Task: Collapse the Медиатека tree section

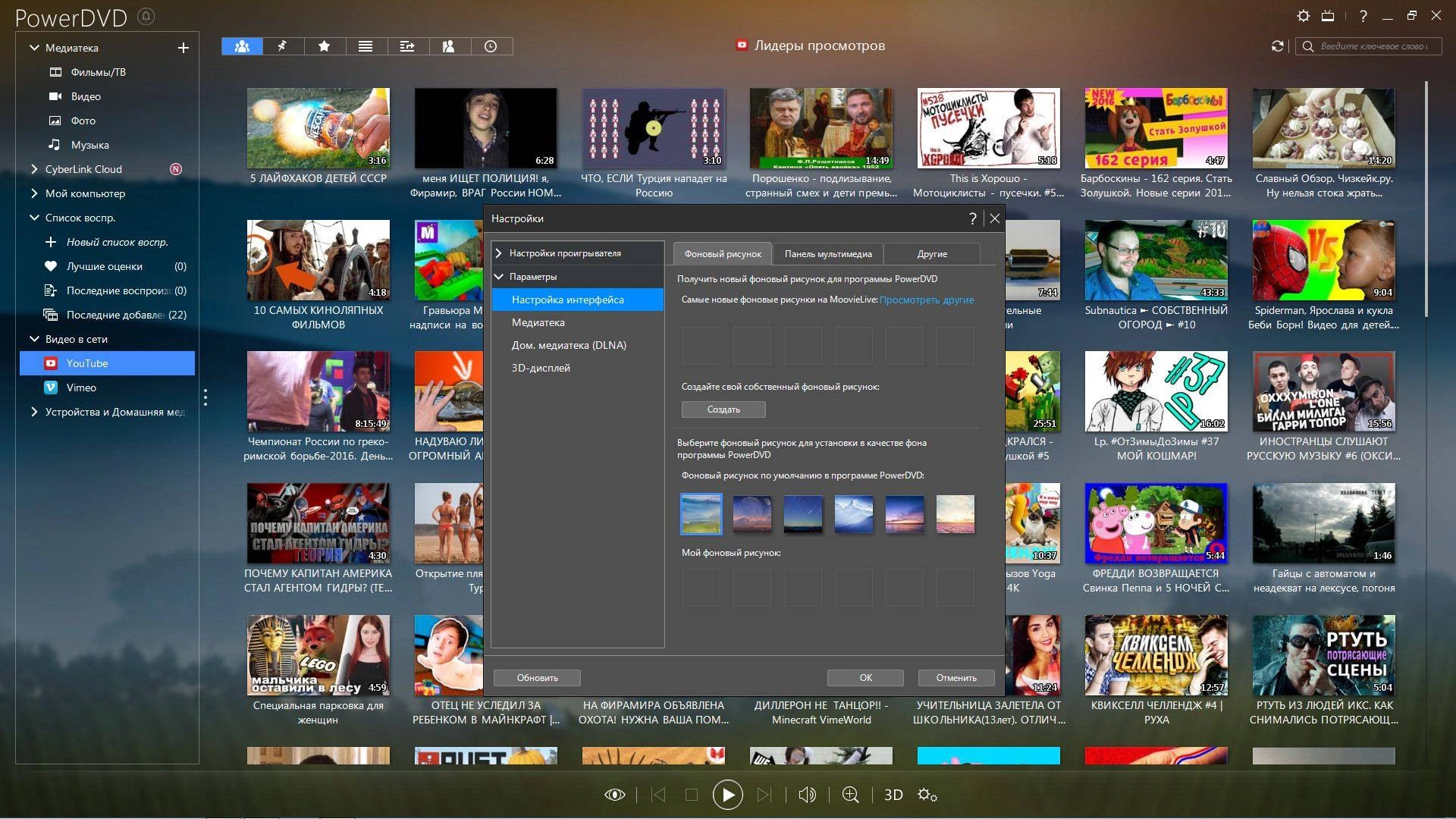Action: [34, 48]
